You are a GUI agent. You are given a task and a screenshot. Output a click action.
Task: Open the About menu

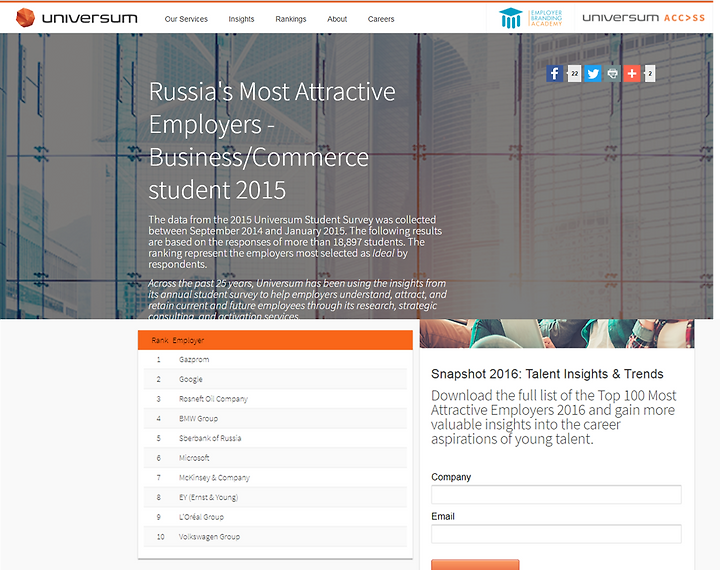tap(337, 19)
